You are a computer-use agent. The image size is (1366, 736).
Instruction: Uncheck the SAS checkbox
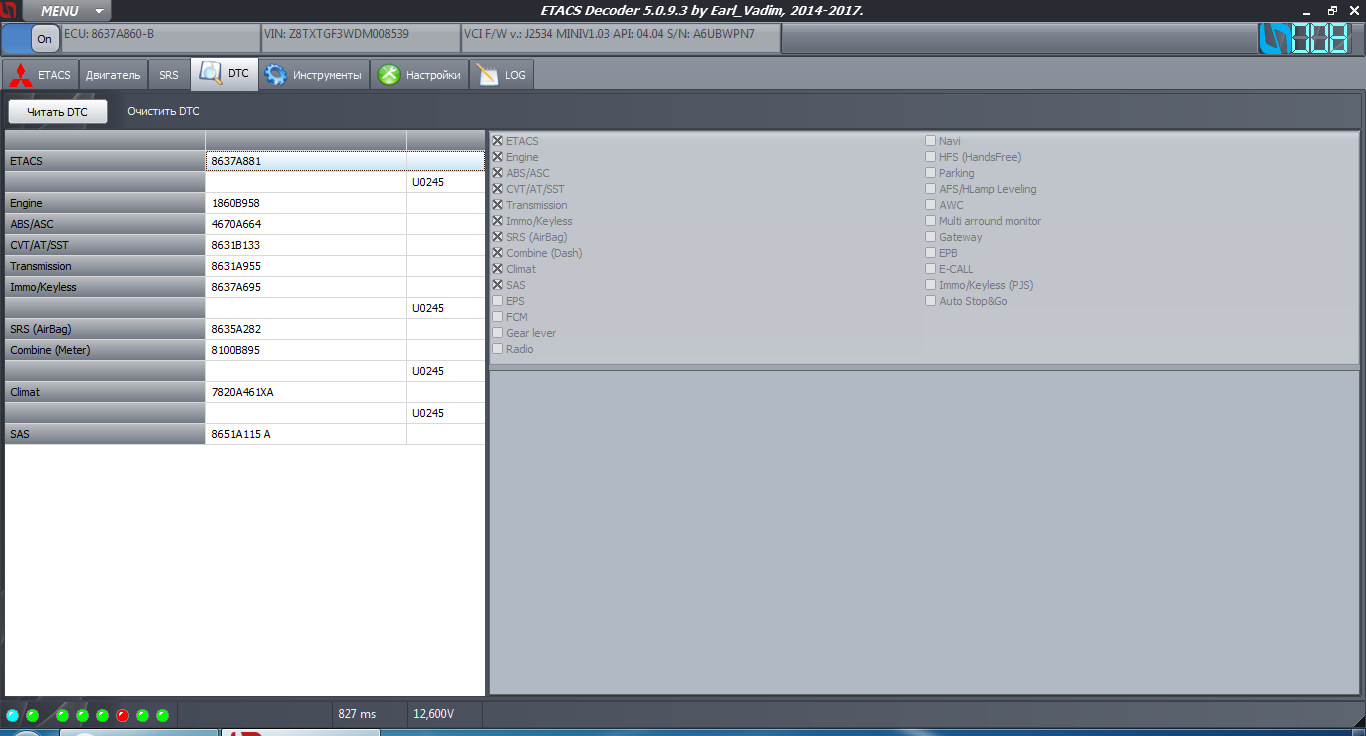tap(498, 285)
